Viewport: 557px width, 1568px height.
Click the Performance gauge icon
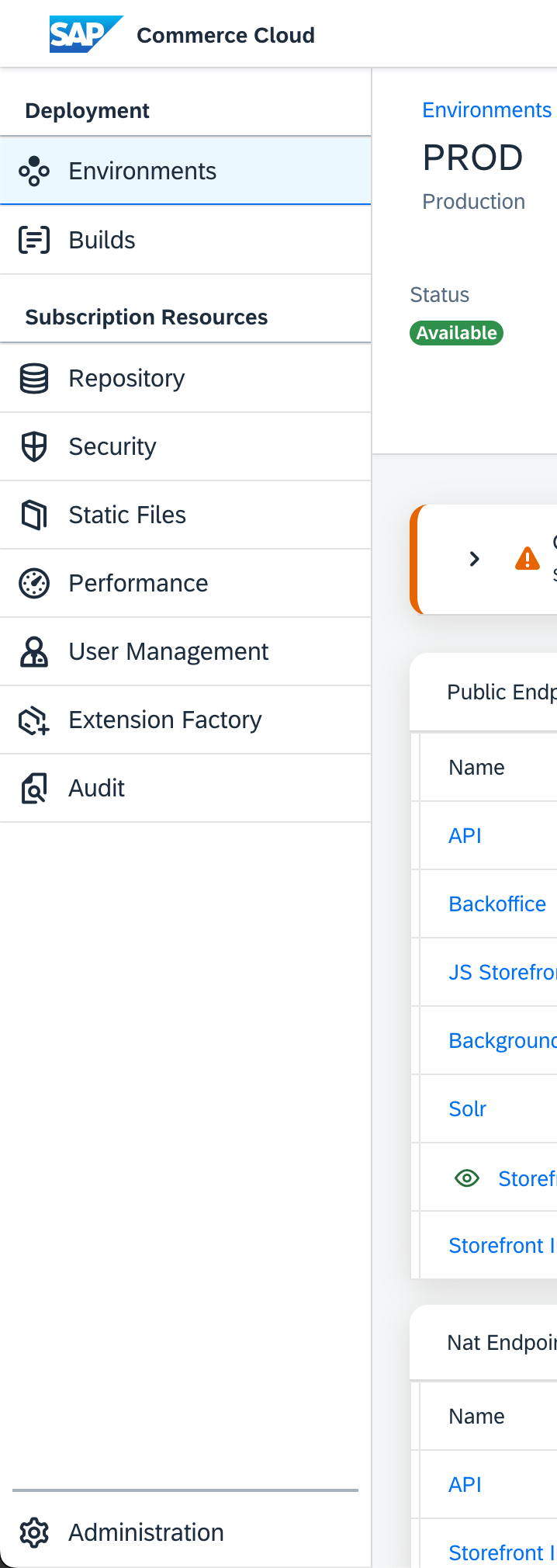(x=34, y=583)
